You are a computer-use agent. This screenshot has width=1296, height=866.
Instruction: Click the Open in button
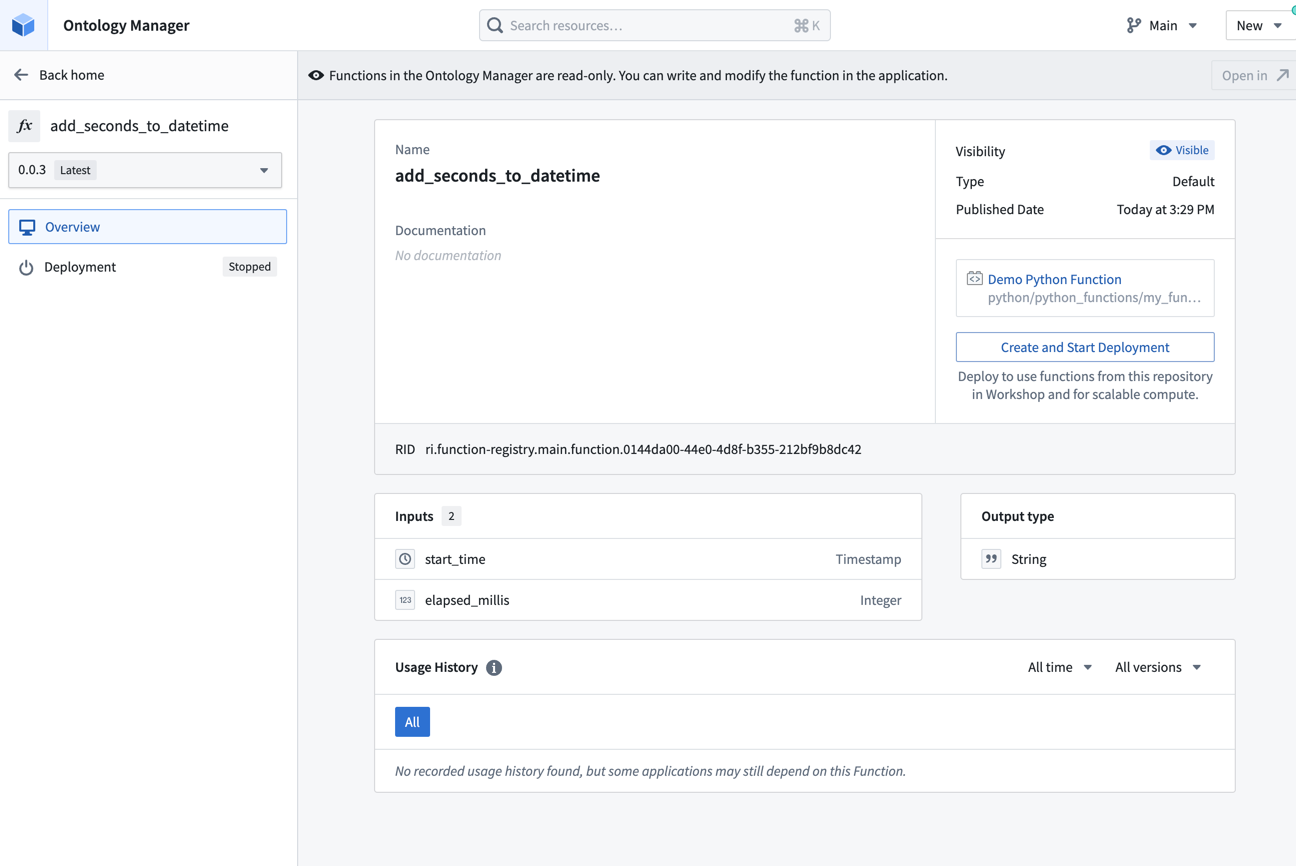1254,75
